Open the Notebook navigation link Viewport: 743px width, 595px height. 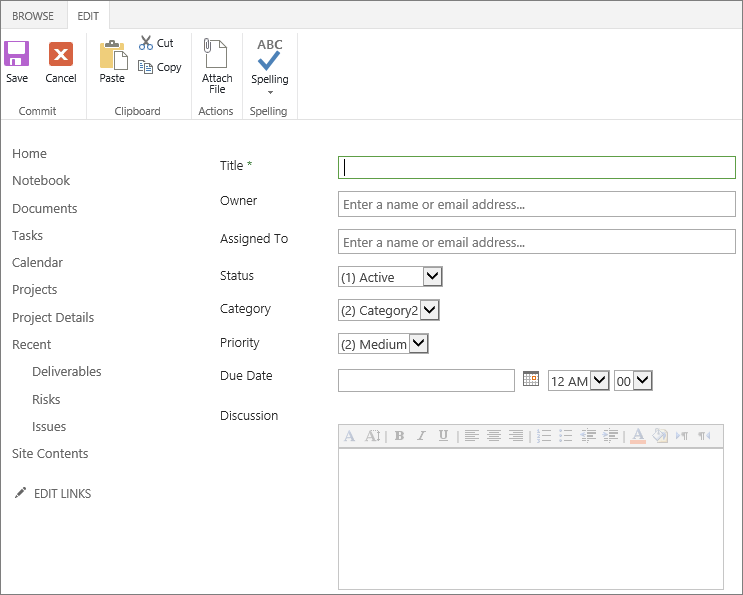[x=41, y=180]
